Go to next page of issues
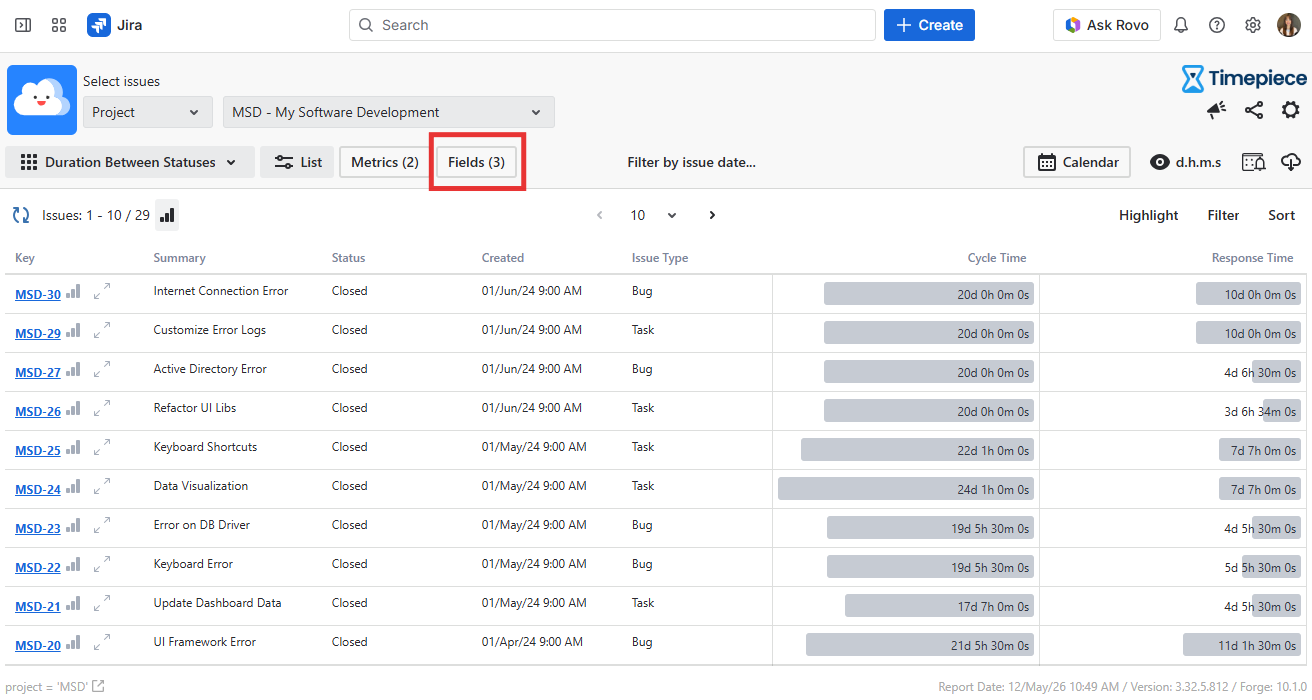1312x700 pixels. [712, 215]
